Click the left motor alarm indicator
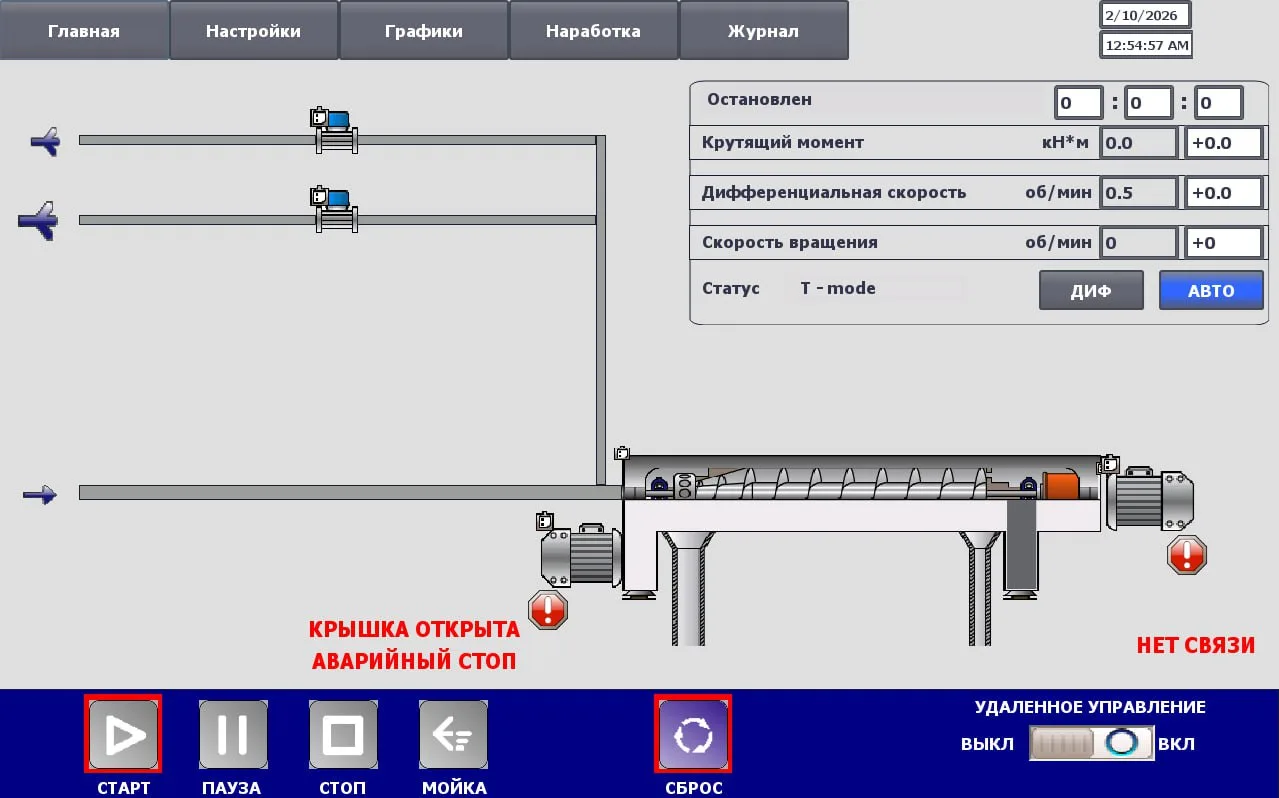This screenshot has height=798, width=1279. (x=547, y=609)
